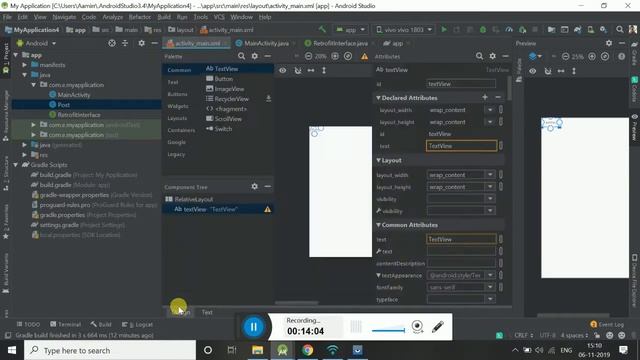Open the Logcat tool window
The width and height of the screenshot is (640, 360).
tap(138, 324)
